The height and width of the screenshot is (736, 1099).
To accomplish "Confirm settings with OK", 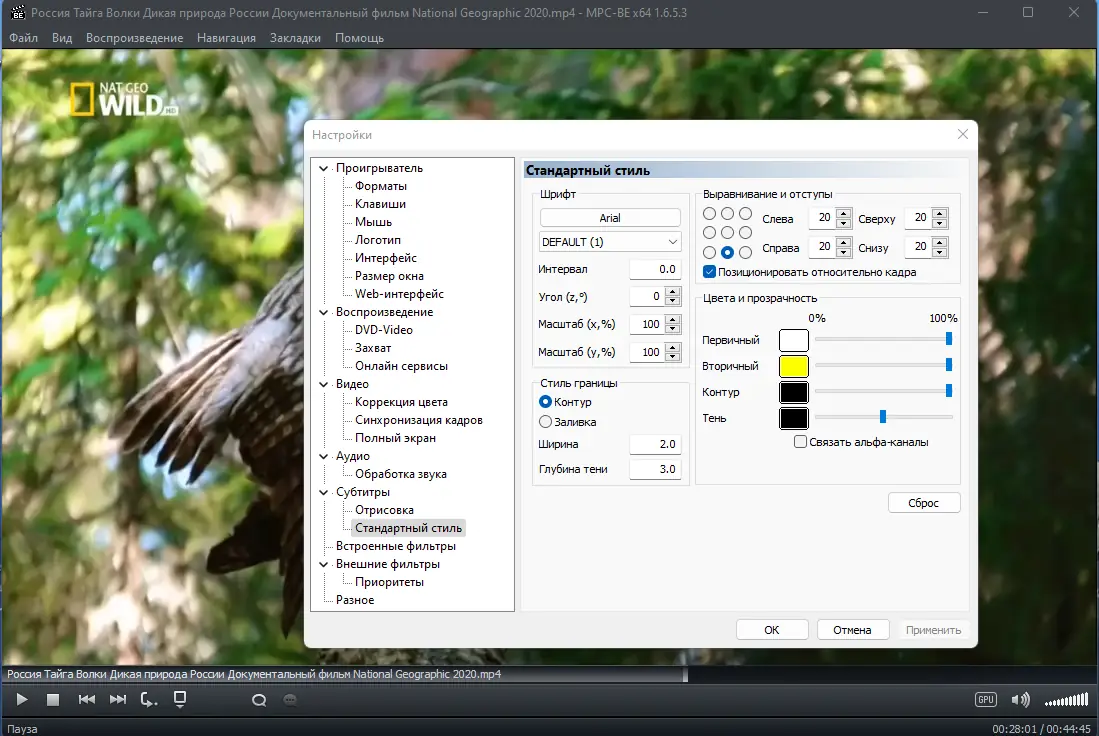I will point(772,629).
